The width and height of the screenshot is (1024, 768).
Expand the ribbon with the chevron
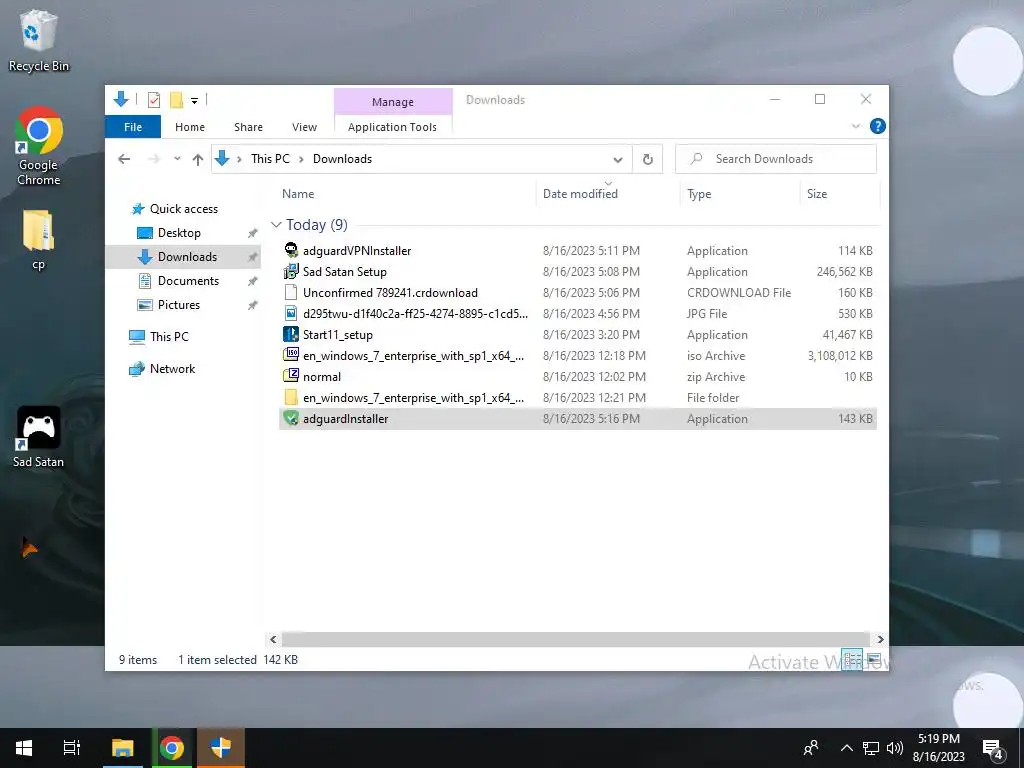856,126
